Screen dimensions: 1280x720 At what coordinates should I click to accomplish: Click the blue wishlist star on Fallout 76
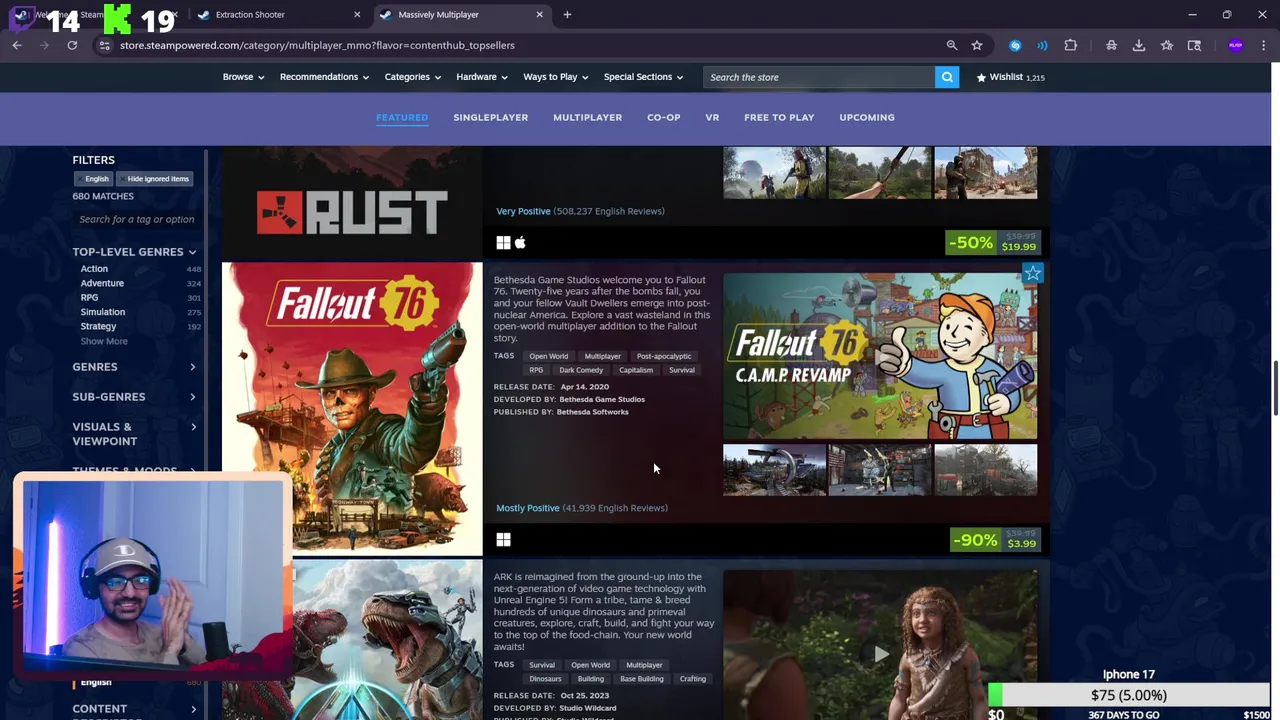point(1032,273)
